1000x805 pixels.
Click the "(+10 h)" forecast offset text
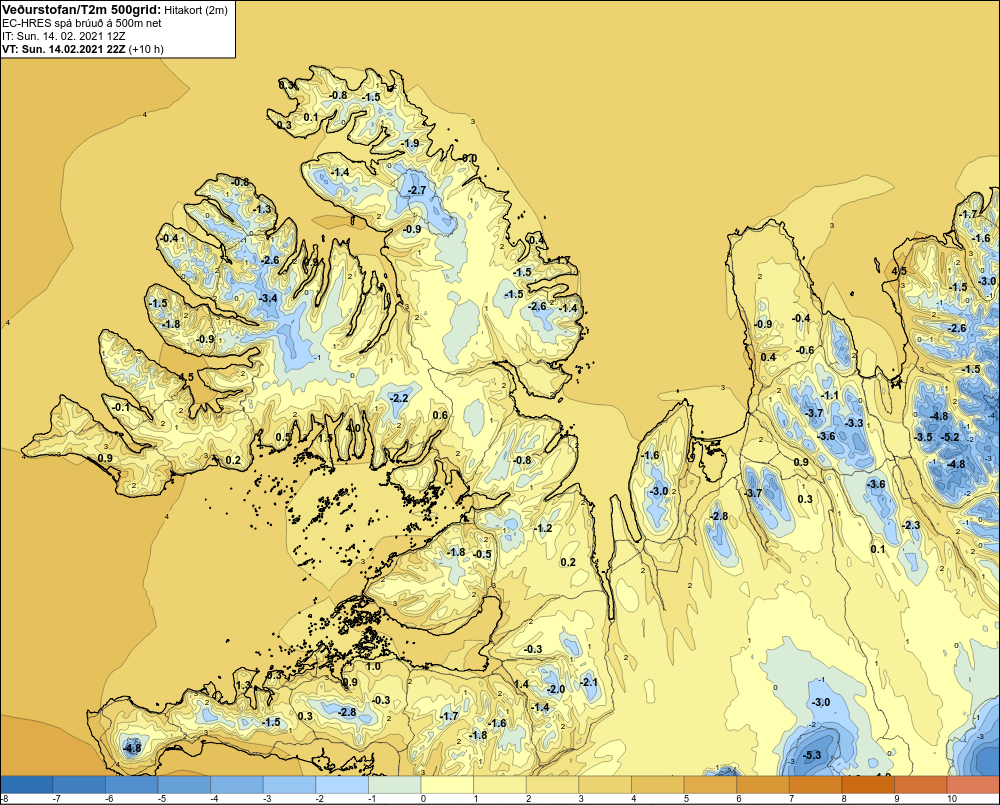[x=145, y=49]
